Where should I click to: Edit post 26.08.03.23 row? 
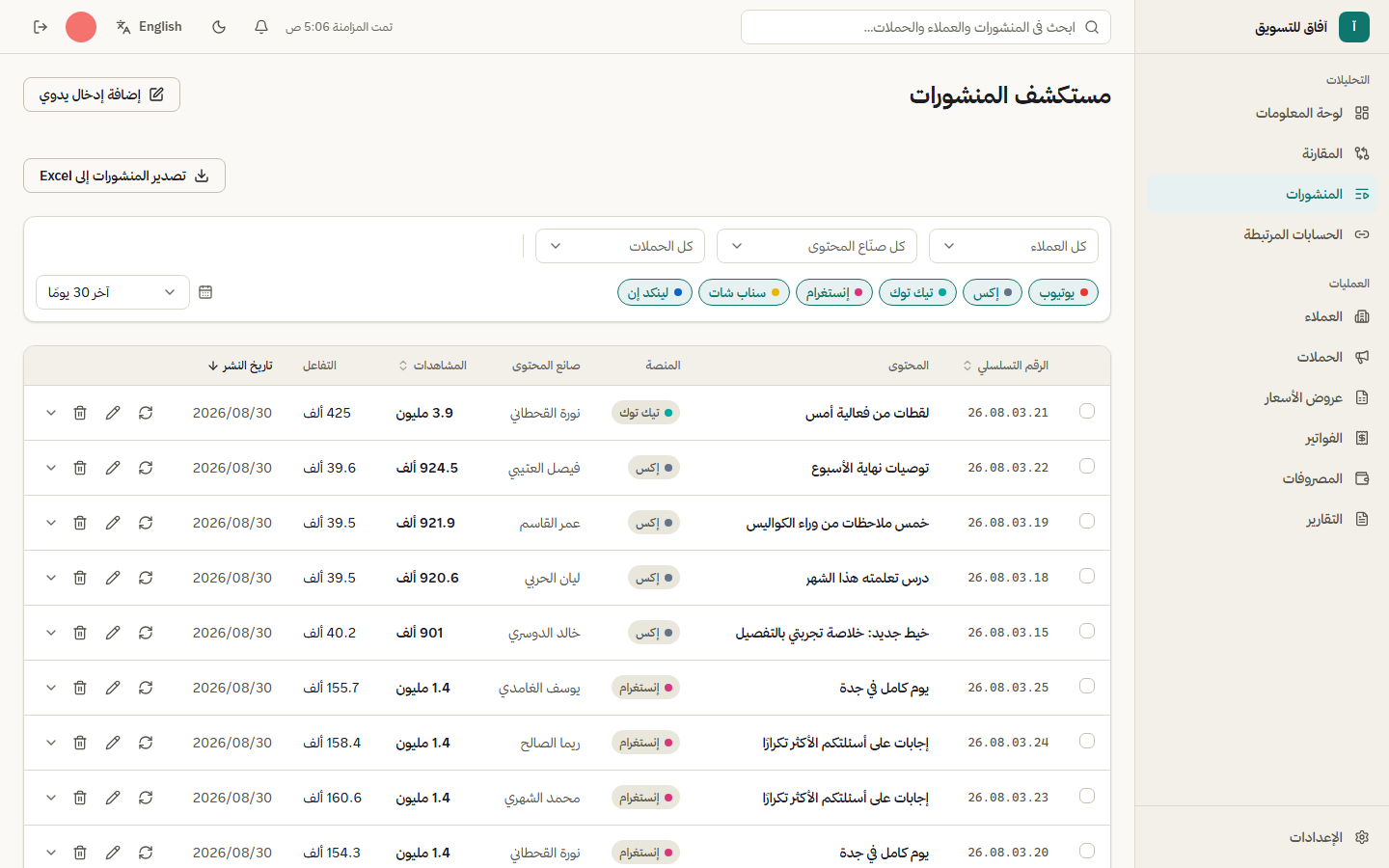[113, 798]
